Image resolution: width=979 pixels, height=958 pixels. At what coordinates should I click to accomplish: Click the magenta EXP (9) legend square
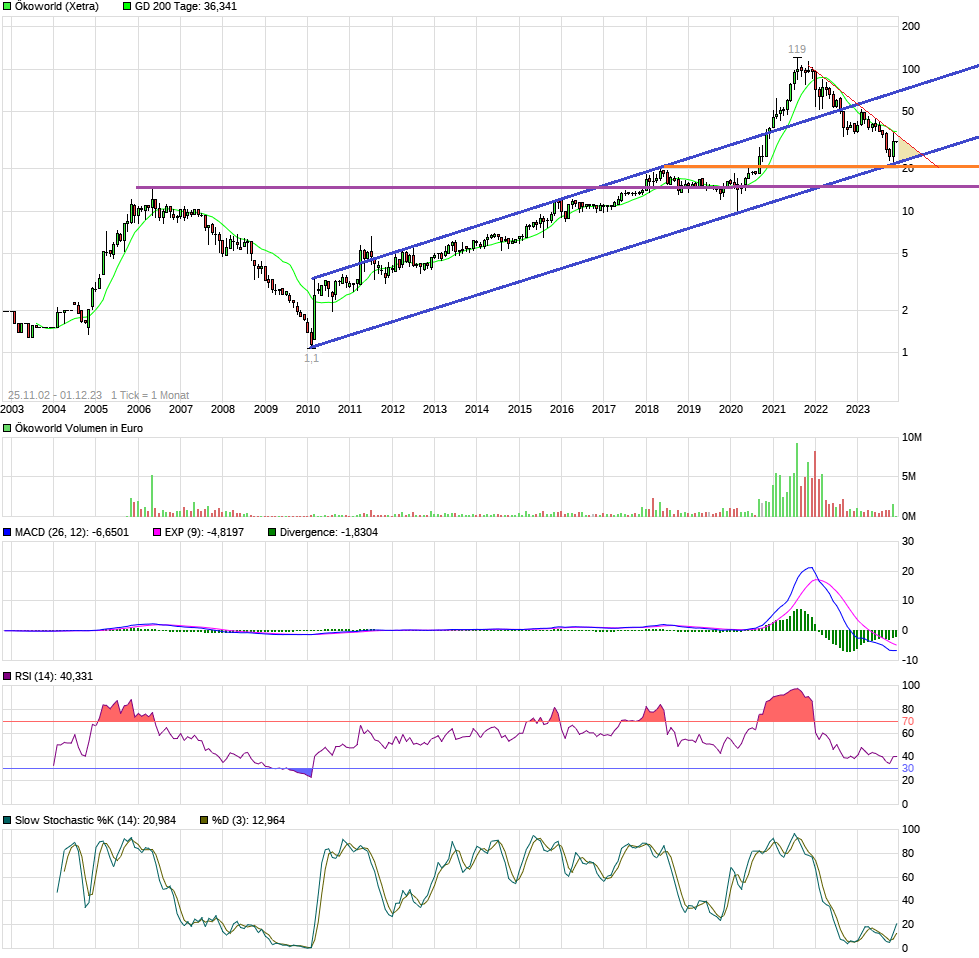155,533
